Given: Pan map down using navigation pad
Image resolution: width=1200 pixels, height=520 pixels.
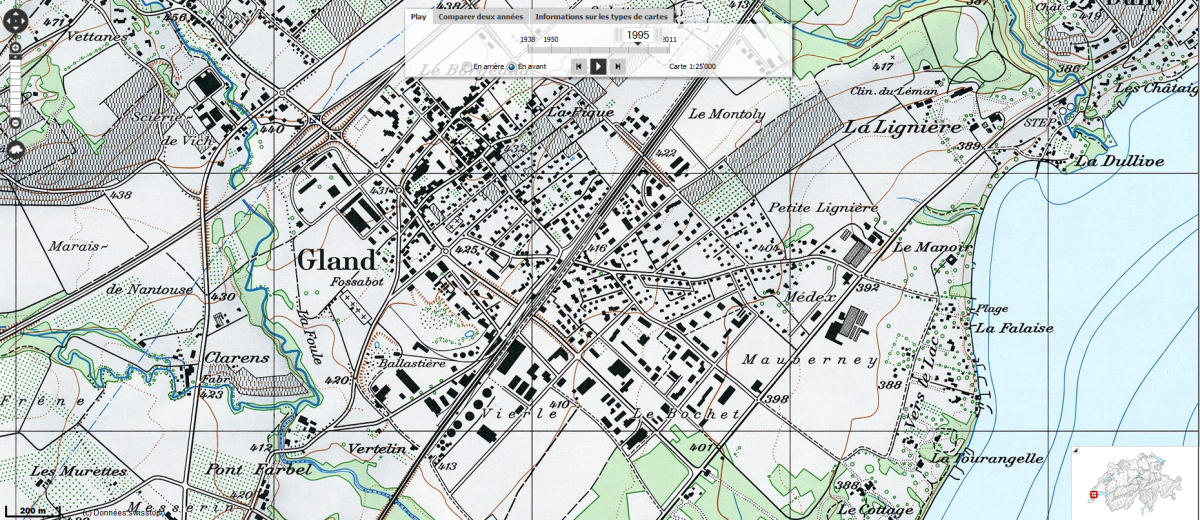Looking at the screenshot, I should [x=15, y=29].
